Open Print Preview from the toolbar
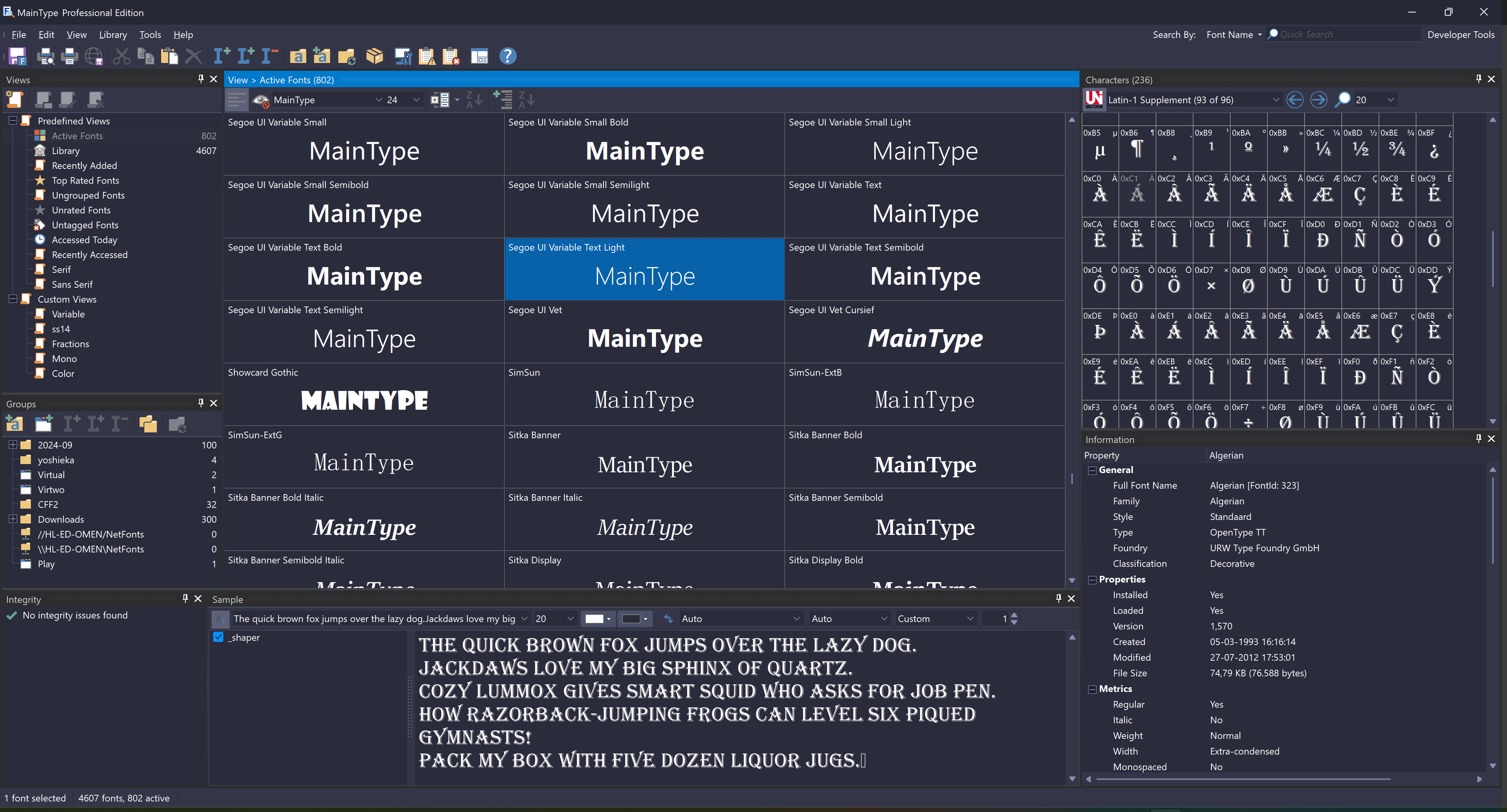The image size is (1507, 812). 45,56
